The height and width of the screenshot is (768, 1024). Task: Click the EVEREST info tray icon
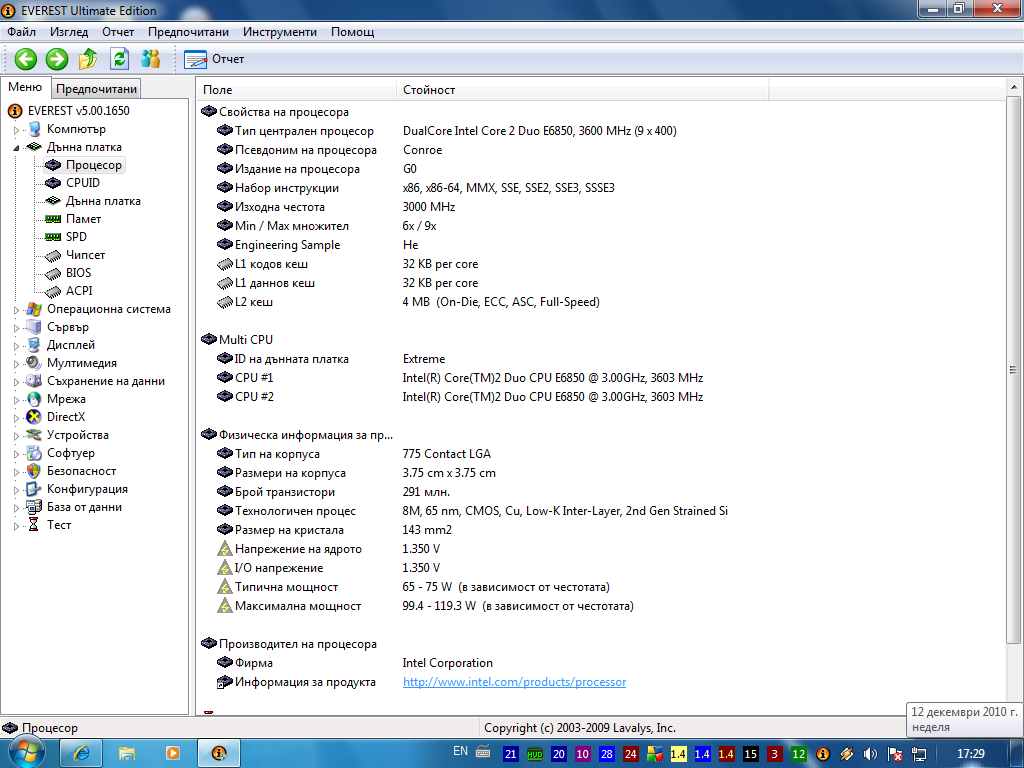823,754
